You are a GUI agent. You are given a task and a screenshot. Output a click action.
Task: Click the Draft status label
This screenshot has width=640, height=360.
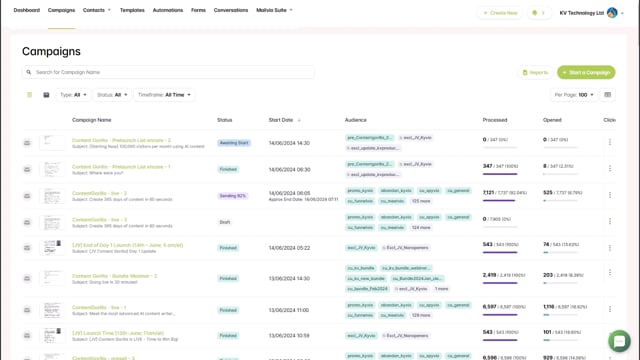point(225,222)
